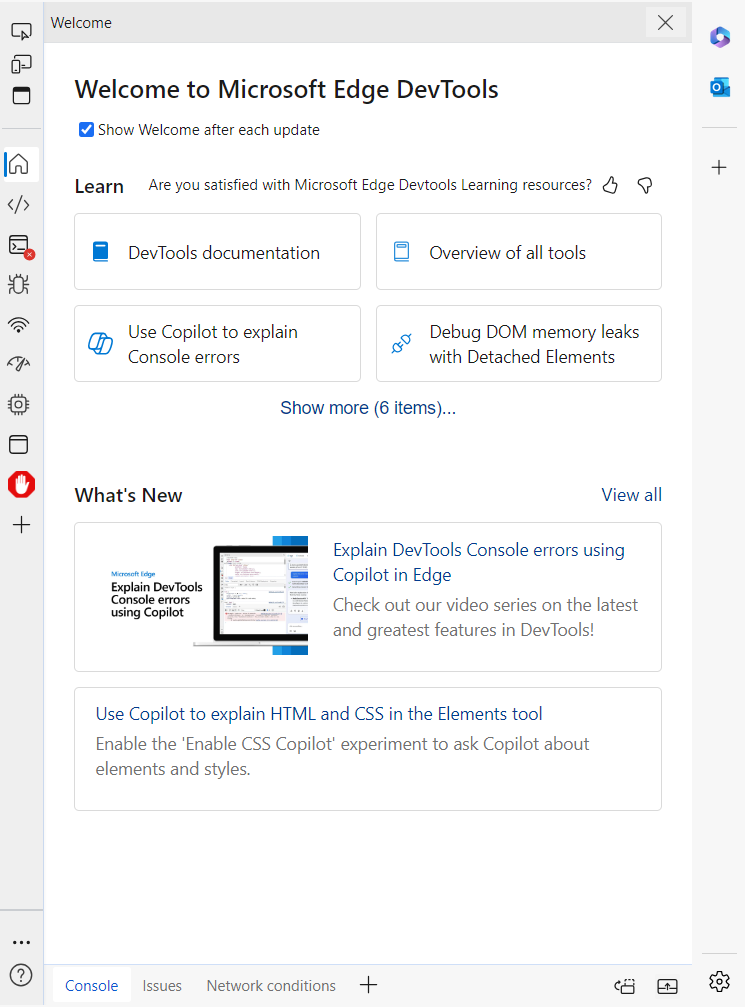Open Explain DevTools Console errors article link
Image resolution: width=745 pixels, height=1007 pixels.
pos(478,562)
